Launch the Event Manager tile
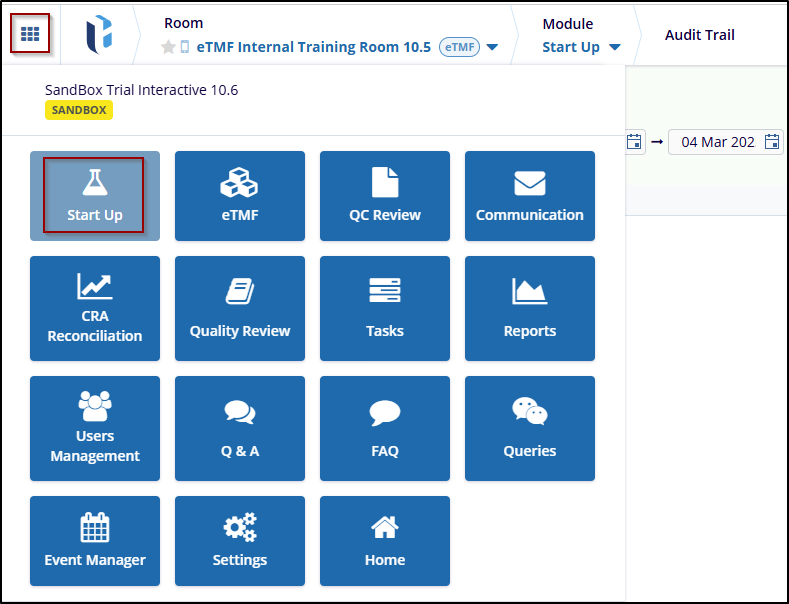 (x=94, y=541)
